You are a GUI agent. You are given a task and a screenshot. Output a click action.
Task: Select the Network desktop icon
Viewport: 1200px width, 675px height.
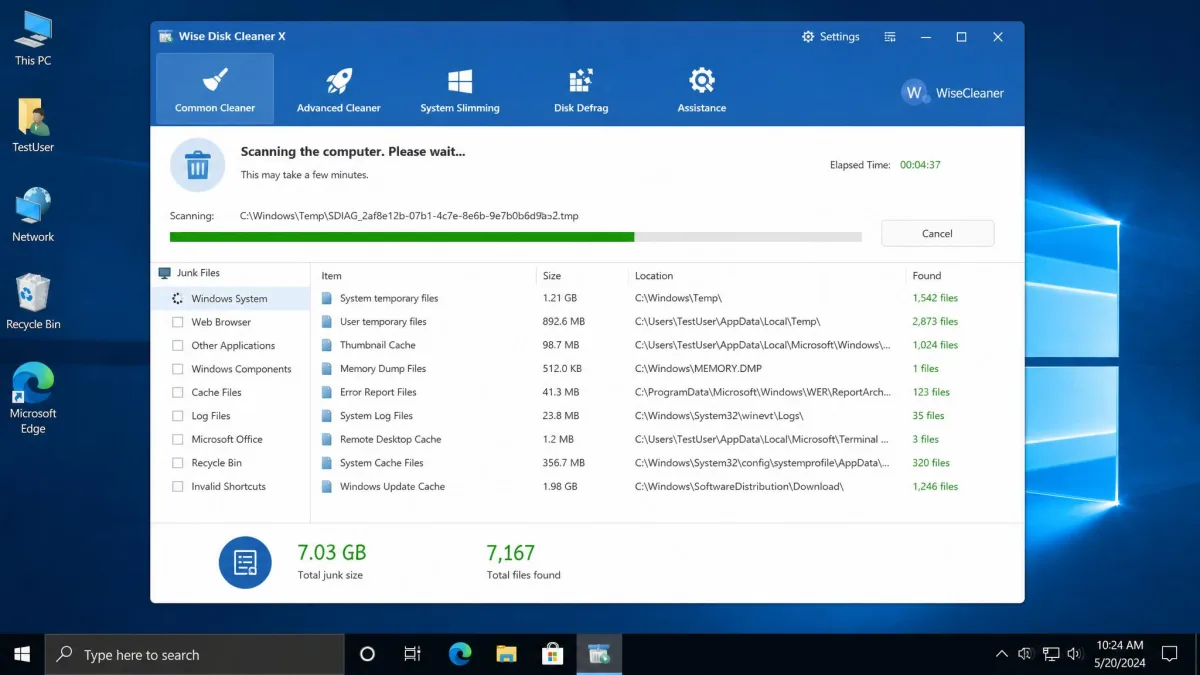(33, 214)
